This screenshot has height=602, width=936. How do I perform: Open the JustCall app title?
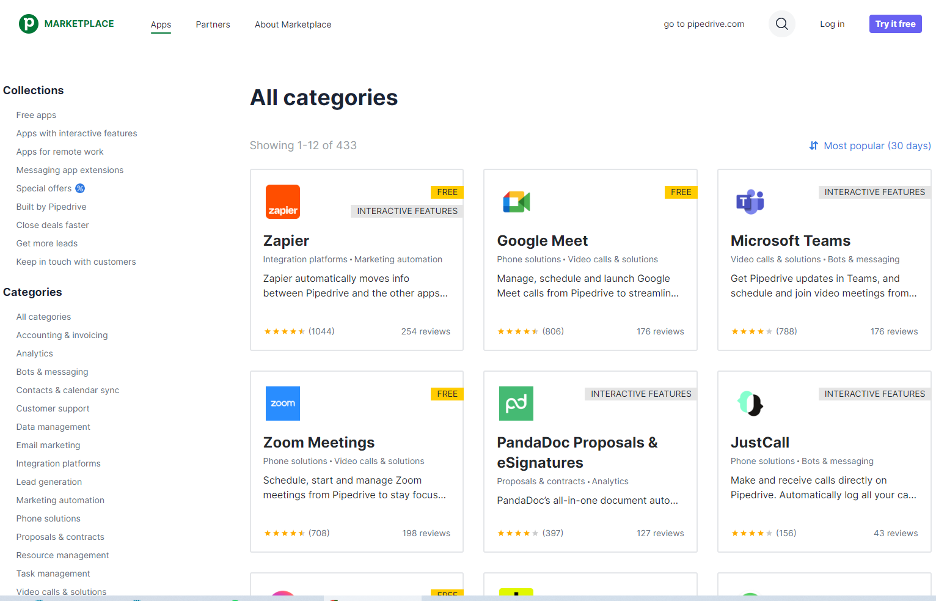point(760,443)
